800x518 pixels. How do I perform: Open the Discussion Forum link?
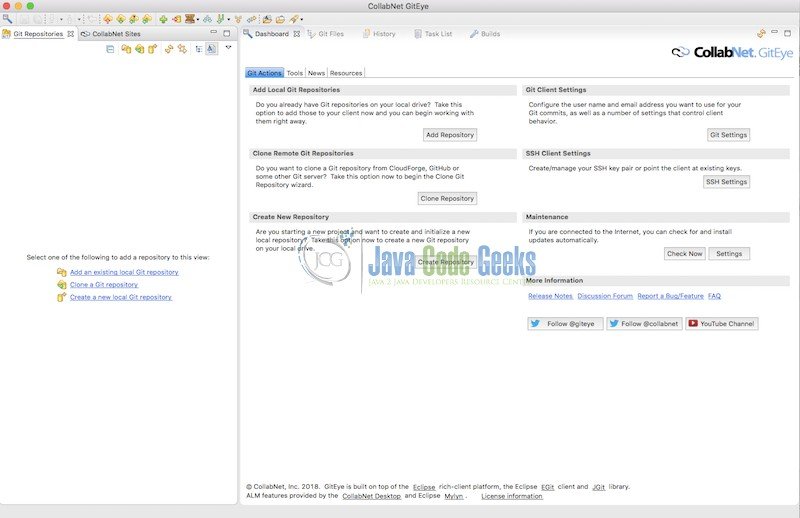605,296
